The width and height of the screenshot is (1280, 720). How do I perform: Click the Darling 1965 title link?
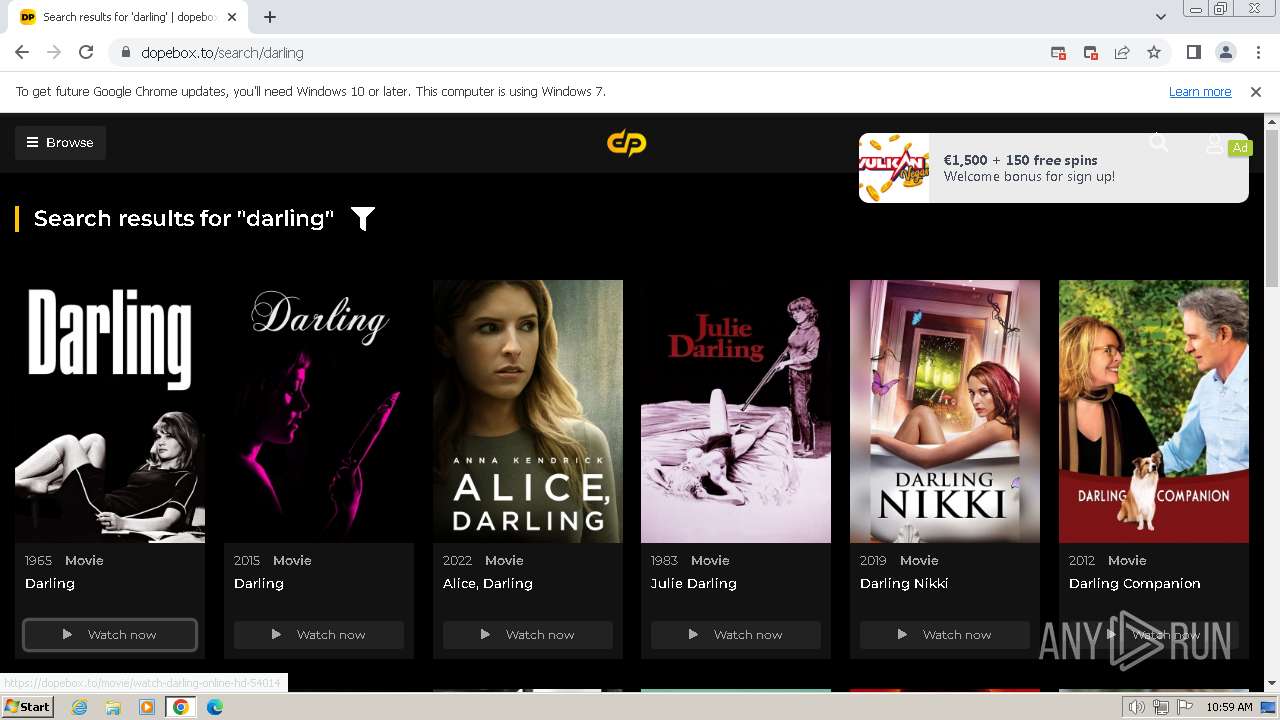50,584
